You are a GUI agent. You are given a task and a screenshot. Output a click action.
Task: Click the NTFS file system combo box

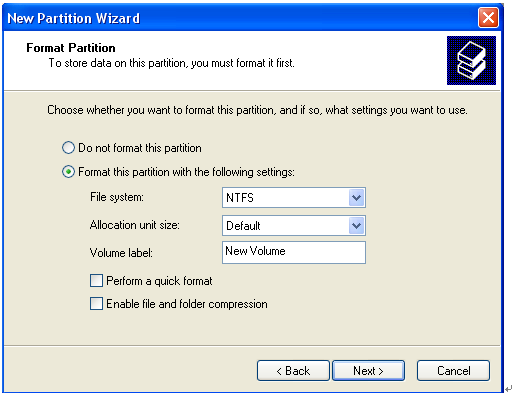pos(294,198)
